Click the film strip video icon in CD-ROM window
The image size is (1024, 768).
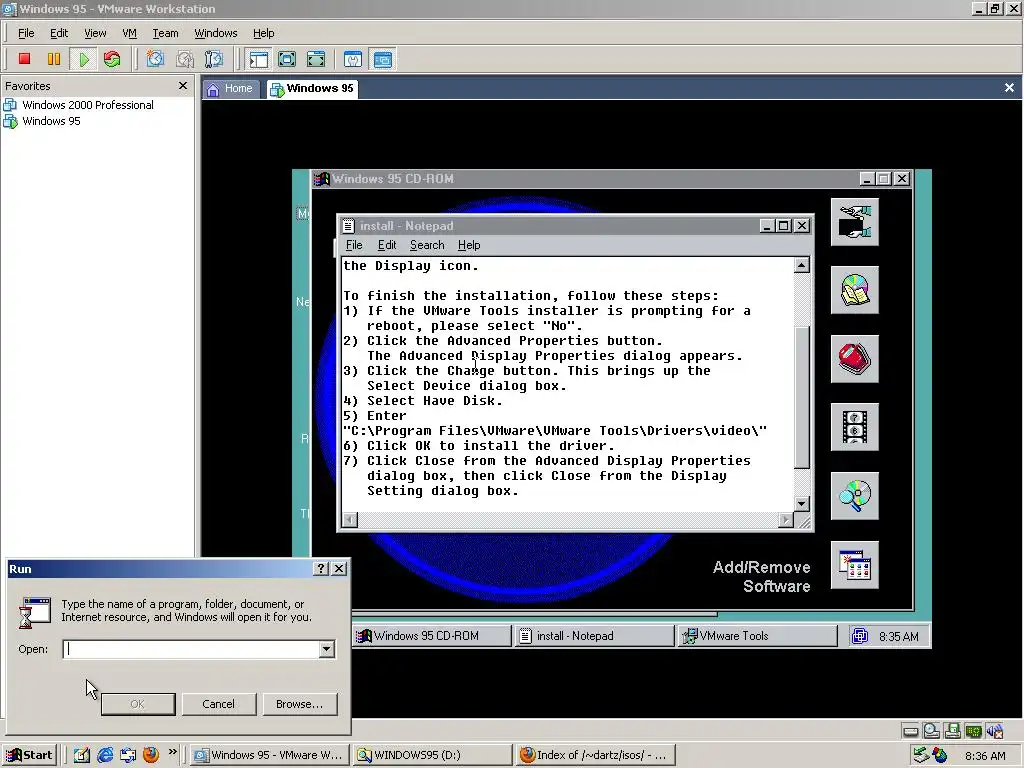click(x=854, y=427)
